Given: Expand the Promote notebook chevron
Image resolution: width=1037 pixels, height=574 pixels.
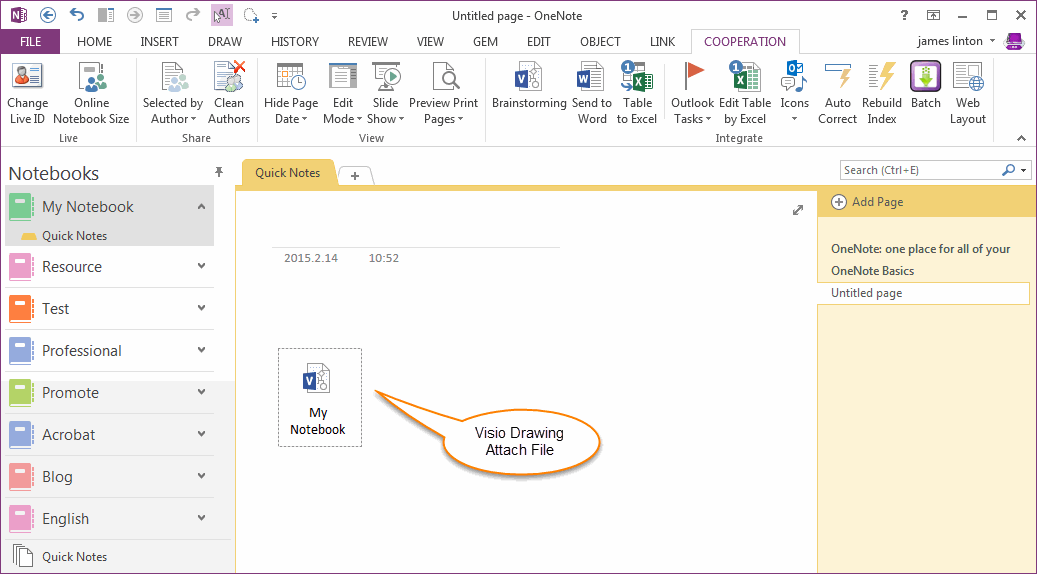Looking at the screenshot, I should click(x=202, y=392).
